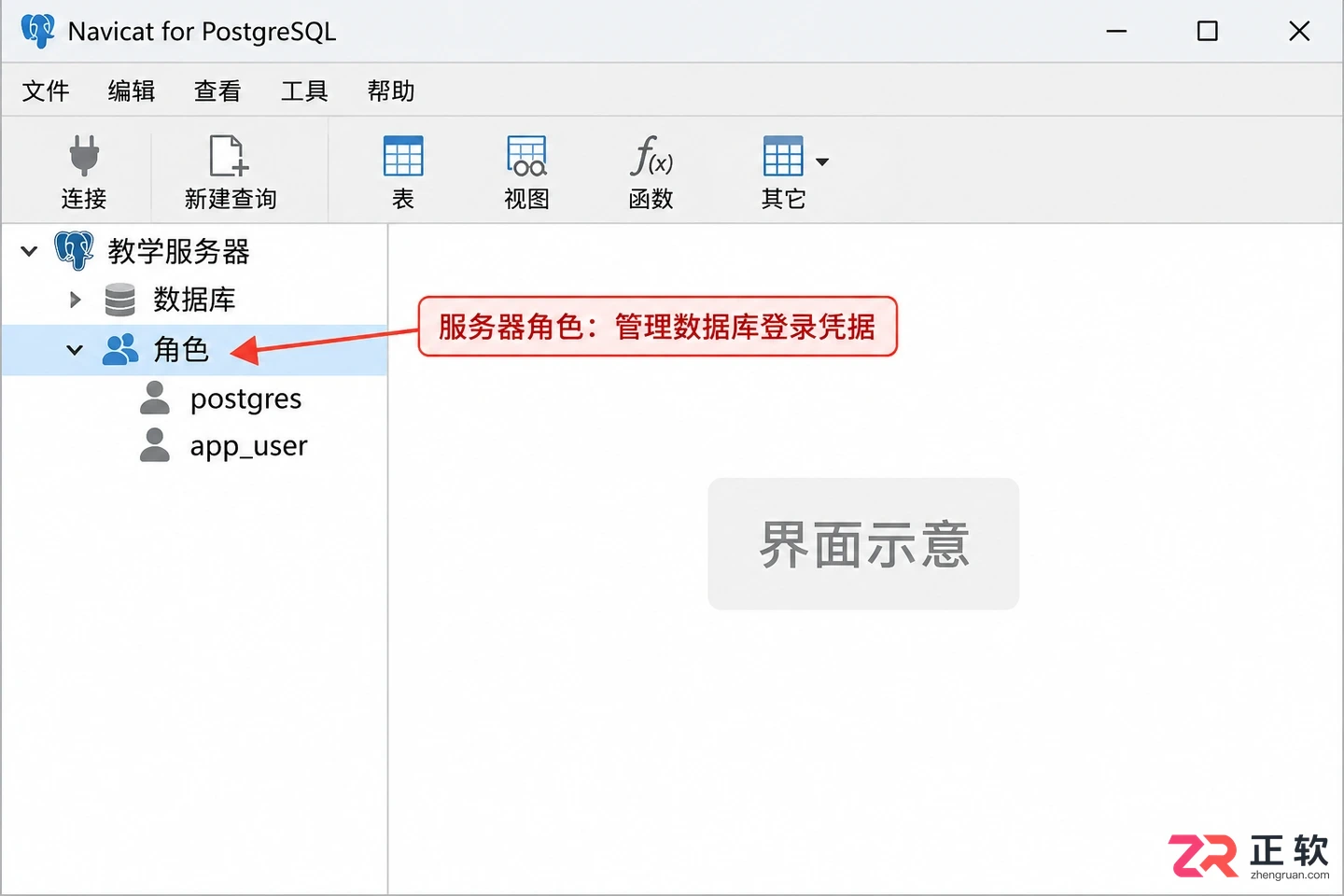
Task: Select the Table toolbar icon
Action: click(x=403, y=156)
